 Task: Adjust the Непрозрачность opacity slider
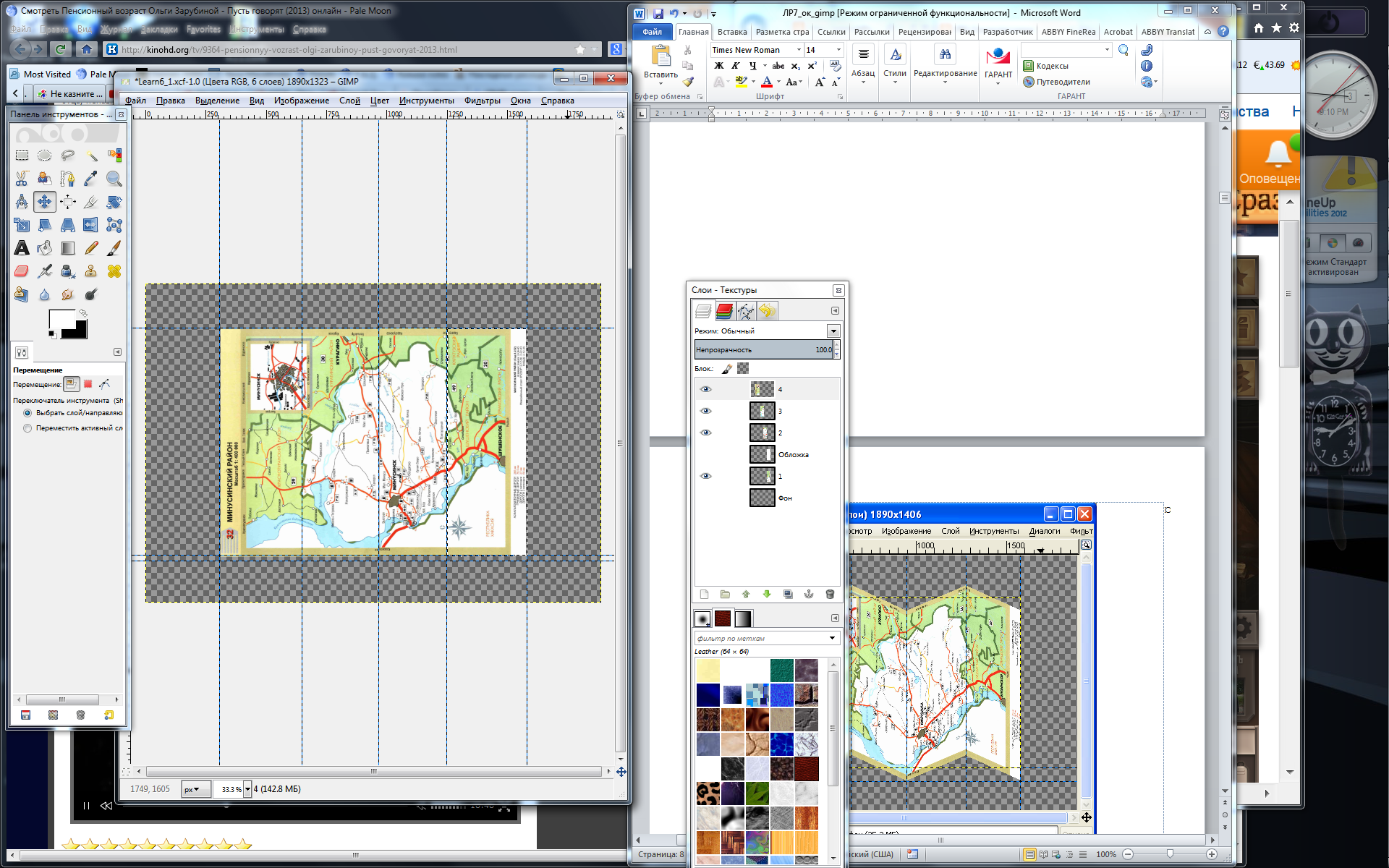coord(764,349)
